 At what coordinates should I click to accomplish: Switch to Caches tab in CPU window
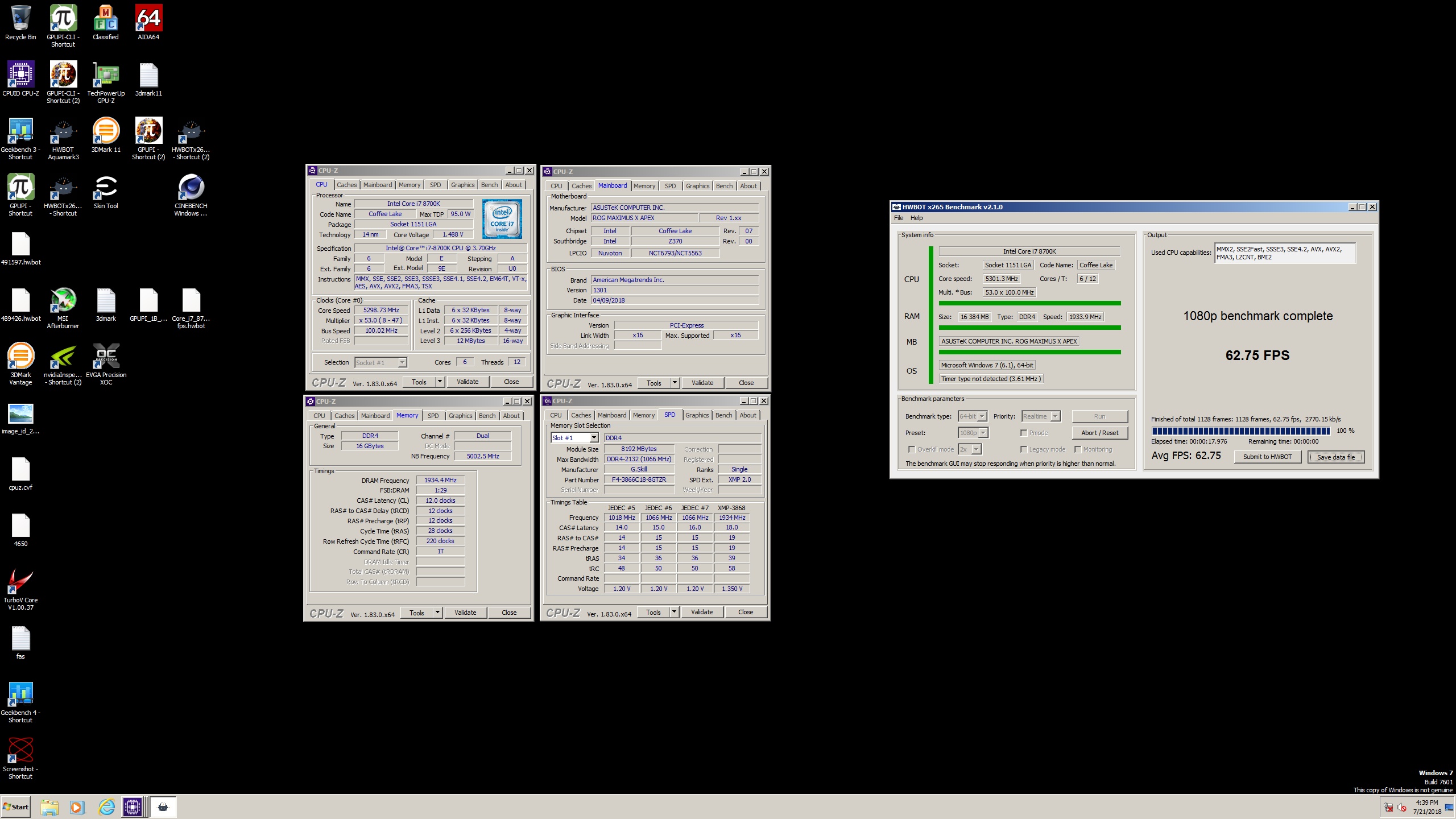[x=346, y=185]
